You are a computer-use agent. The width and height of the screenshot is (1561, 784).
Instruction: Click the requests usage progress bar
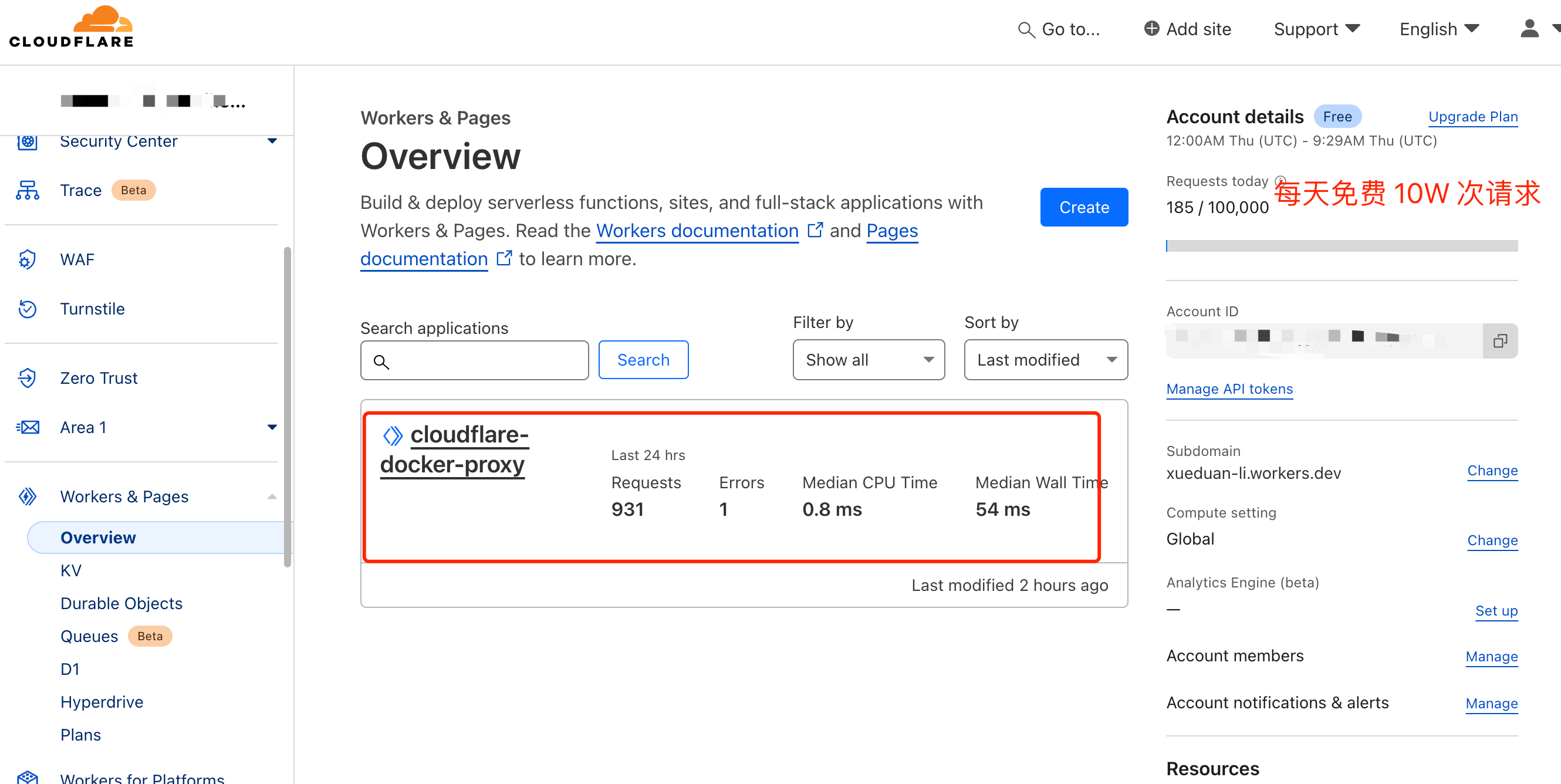click(x=1341, y=246)
